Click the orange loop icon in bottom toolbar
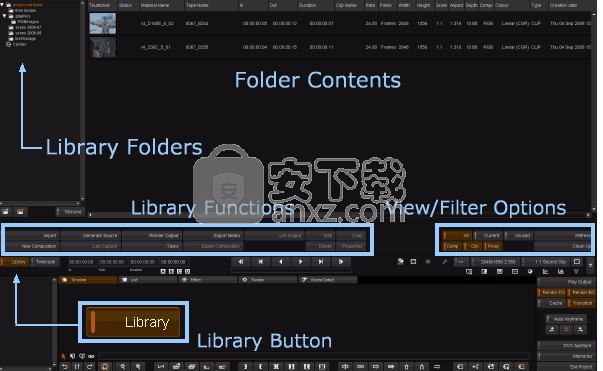 pos(105,366)
